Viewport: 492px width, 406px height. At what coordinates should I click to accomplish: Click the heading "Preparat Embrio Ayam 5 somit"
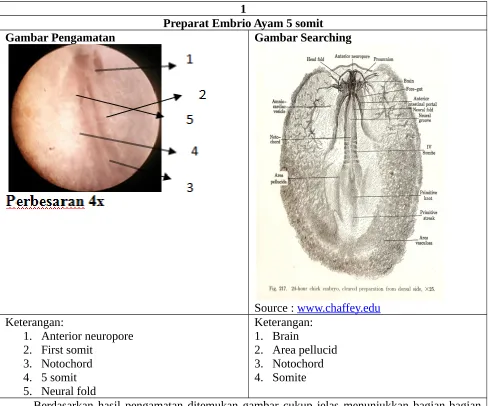coord(243,23)
